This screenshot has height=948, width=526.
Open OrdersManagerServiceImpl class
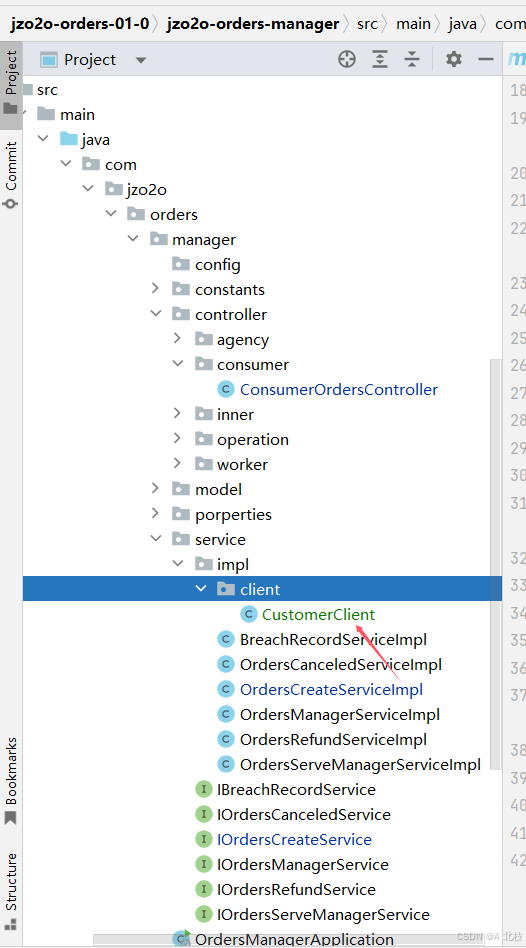pos(340,715)
